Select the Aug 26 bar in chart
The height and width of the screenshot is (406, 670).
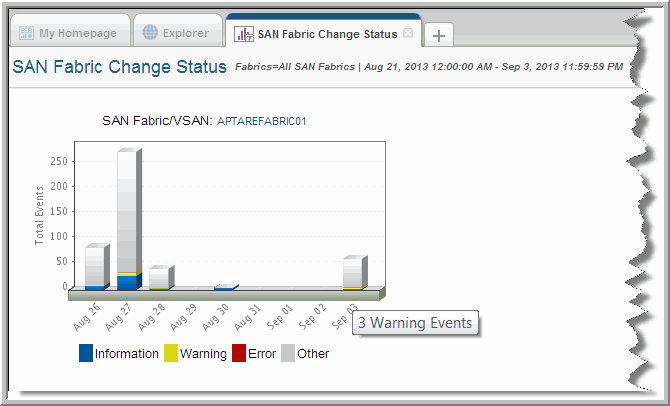tap(94, 267)
